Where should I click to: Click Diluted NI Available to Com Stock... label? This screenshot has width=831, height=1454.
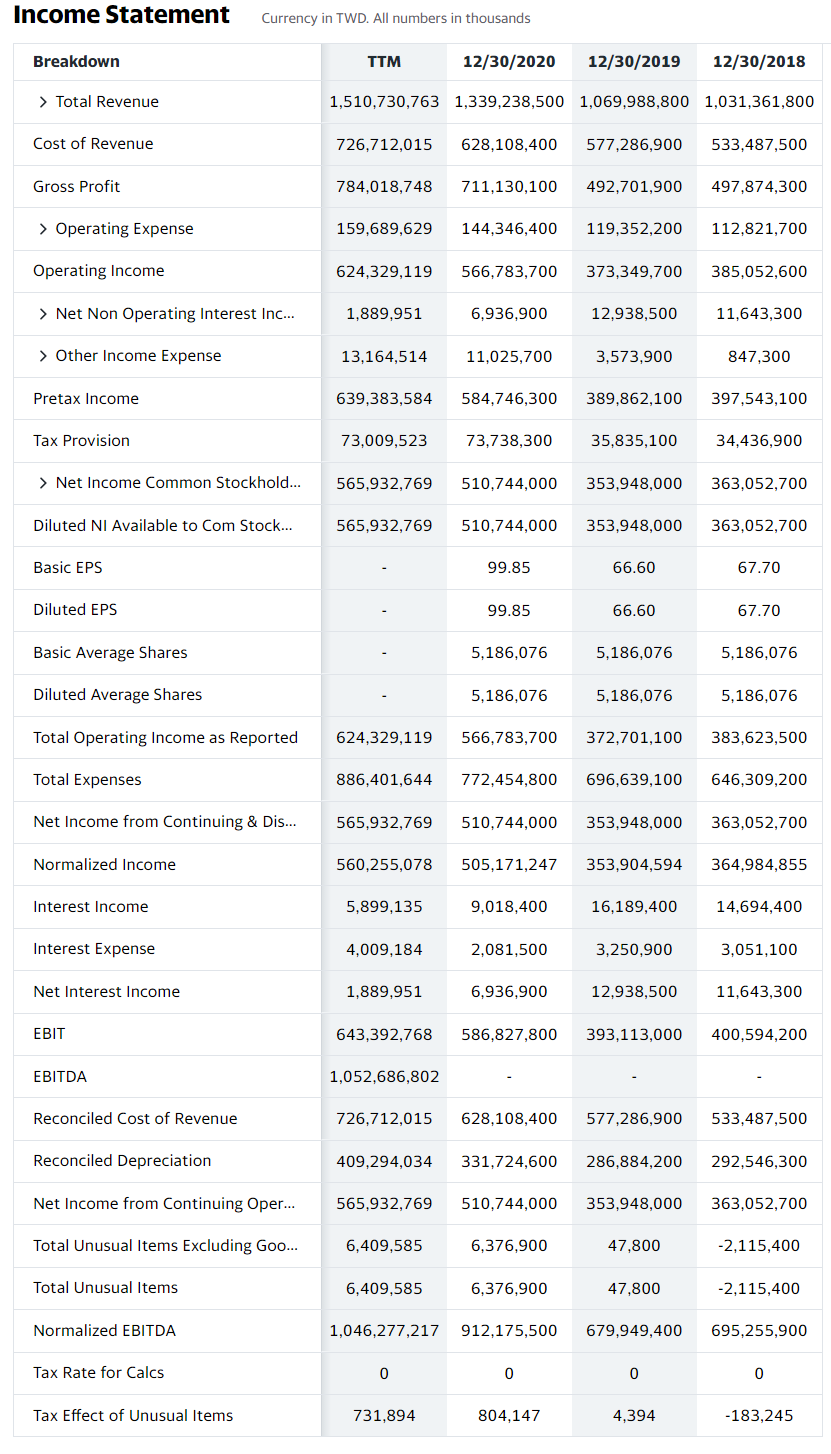pos(163,525)
